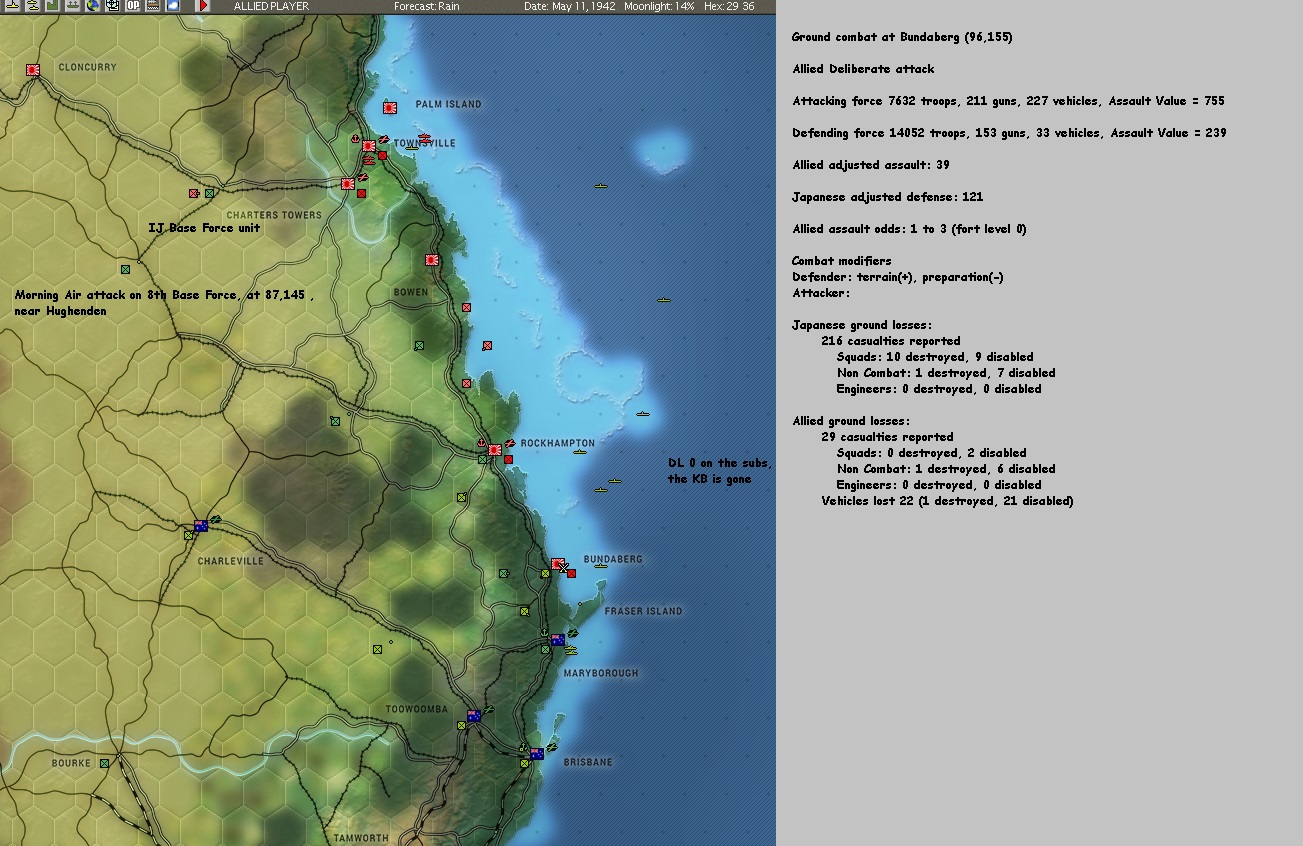Select the Japanese base flag at Palm Island
Viewport: 1303px width, 846px height.
point(390,108)
